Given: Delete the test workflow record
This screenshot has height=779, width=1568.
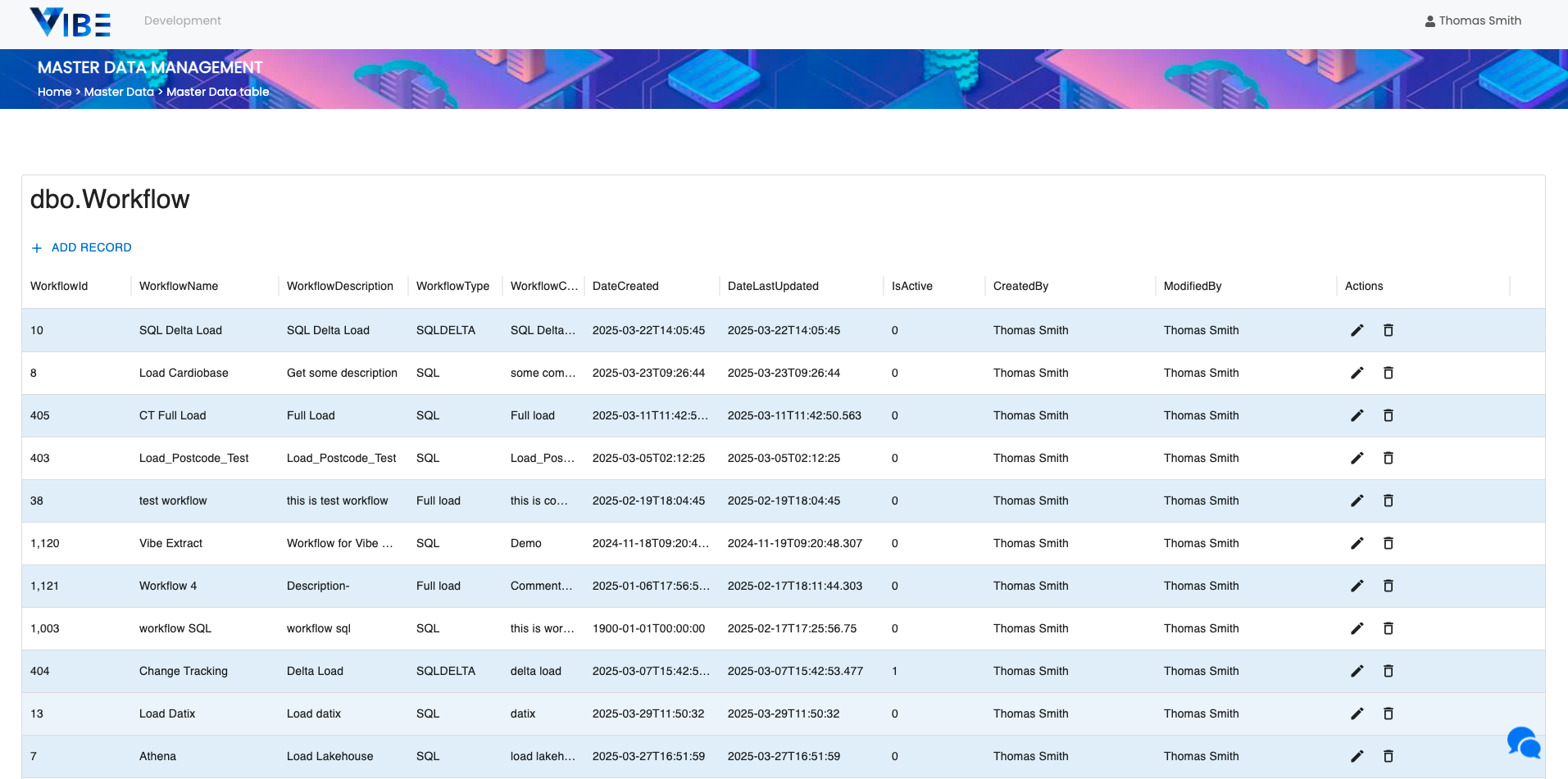Looking at the screenshot, I should [1388, 500].
